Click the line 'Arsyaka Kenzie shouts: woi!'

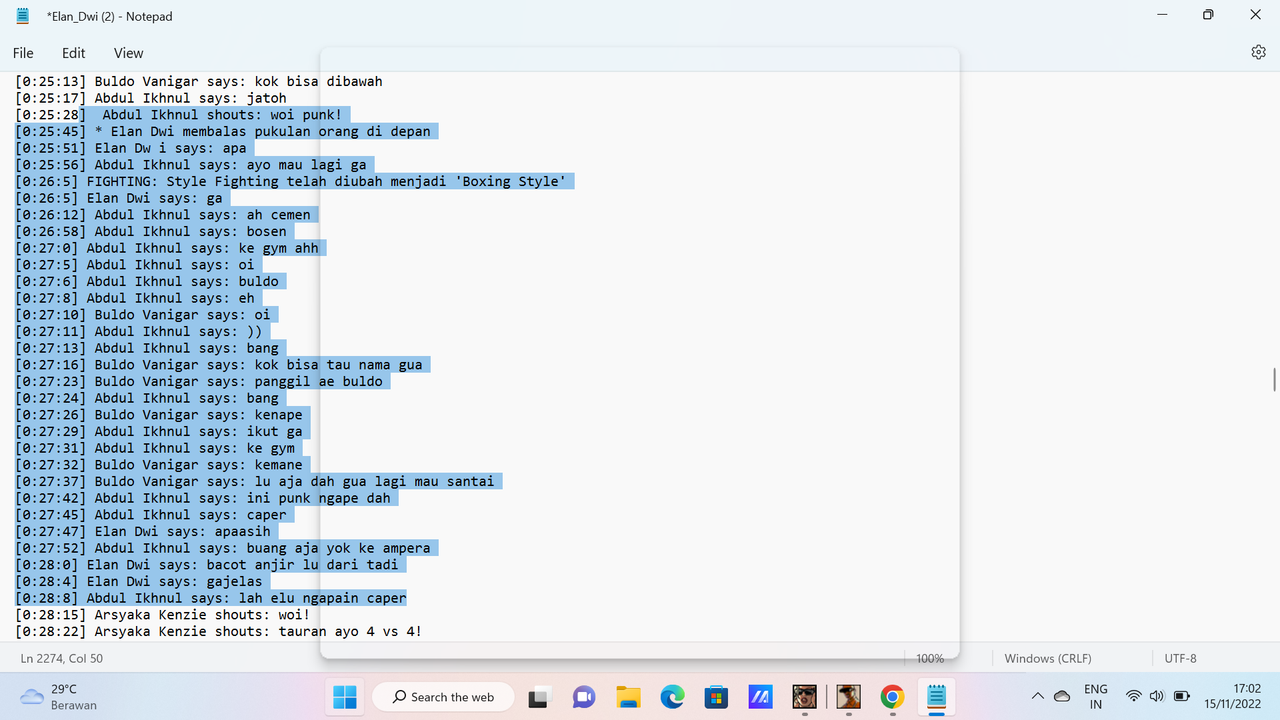coord(163,615)
